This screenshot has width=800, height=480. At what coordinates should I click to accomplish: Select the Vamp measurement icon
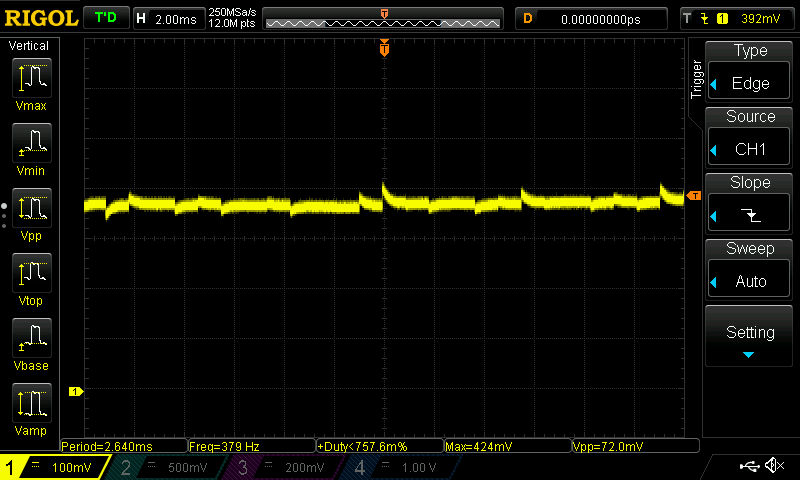[31, 403]
